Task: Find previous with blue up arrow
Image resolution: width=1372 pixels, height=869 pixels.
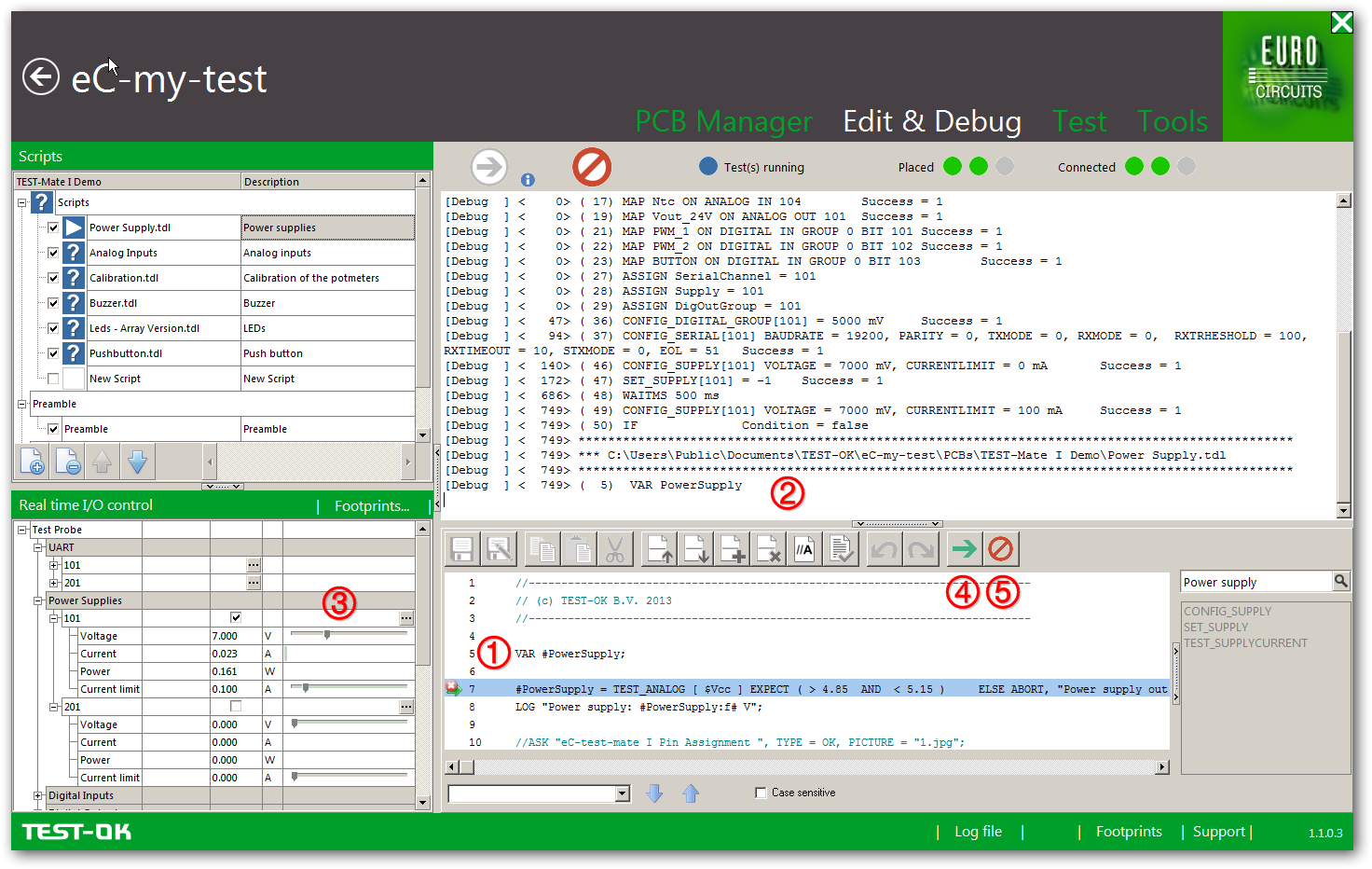Action: point(691,793)
